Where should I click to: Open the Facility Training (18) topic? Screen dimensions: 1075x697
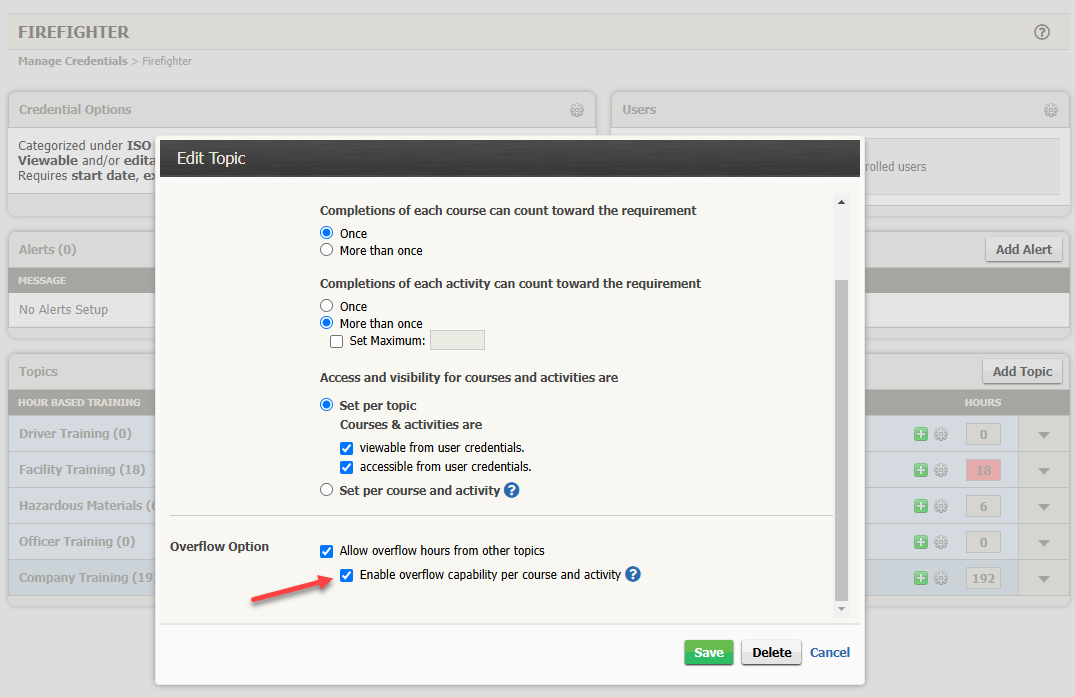pos(82,469)
